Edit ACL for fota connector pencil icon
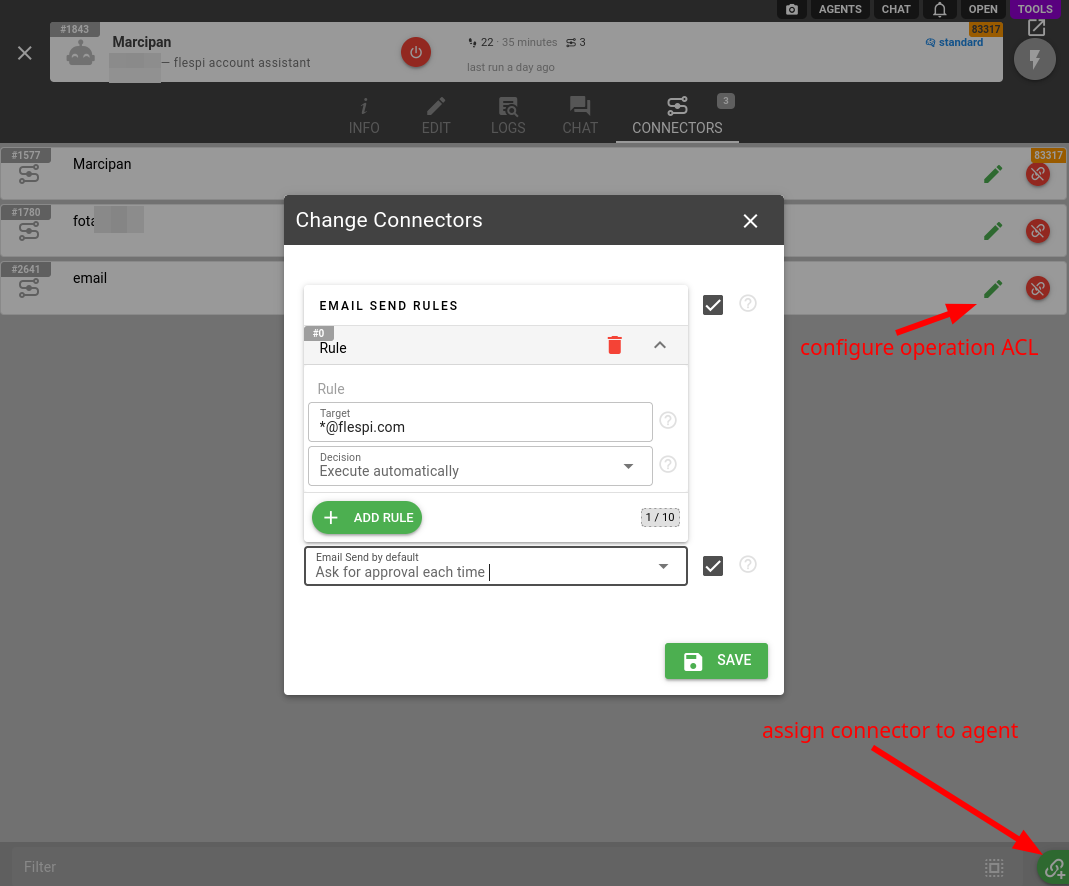The image size is (1069, 886). [x=993, y=232]
